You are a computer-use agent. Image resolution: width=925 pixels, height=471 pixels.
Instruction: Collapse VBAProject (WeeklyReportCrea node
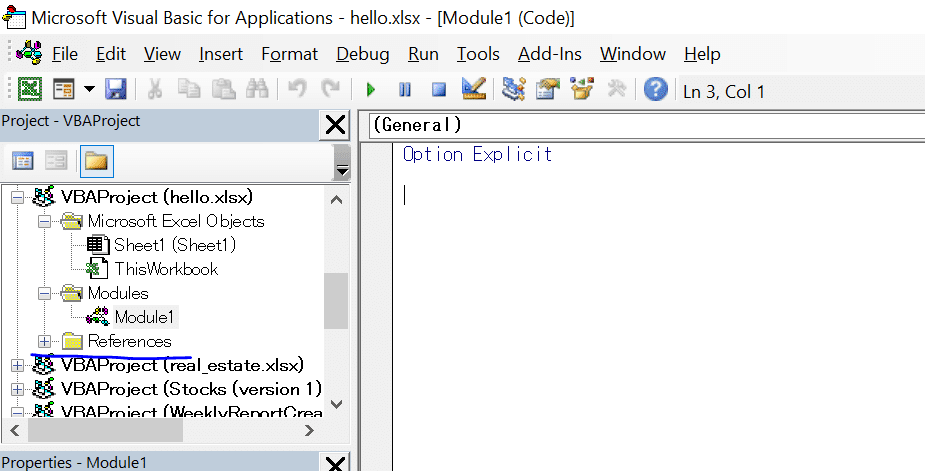pyautogui.click(x=18, y=413)
